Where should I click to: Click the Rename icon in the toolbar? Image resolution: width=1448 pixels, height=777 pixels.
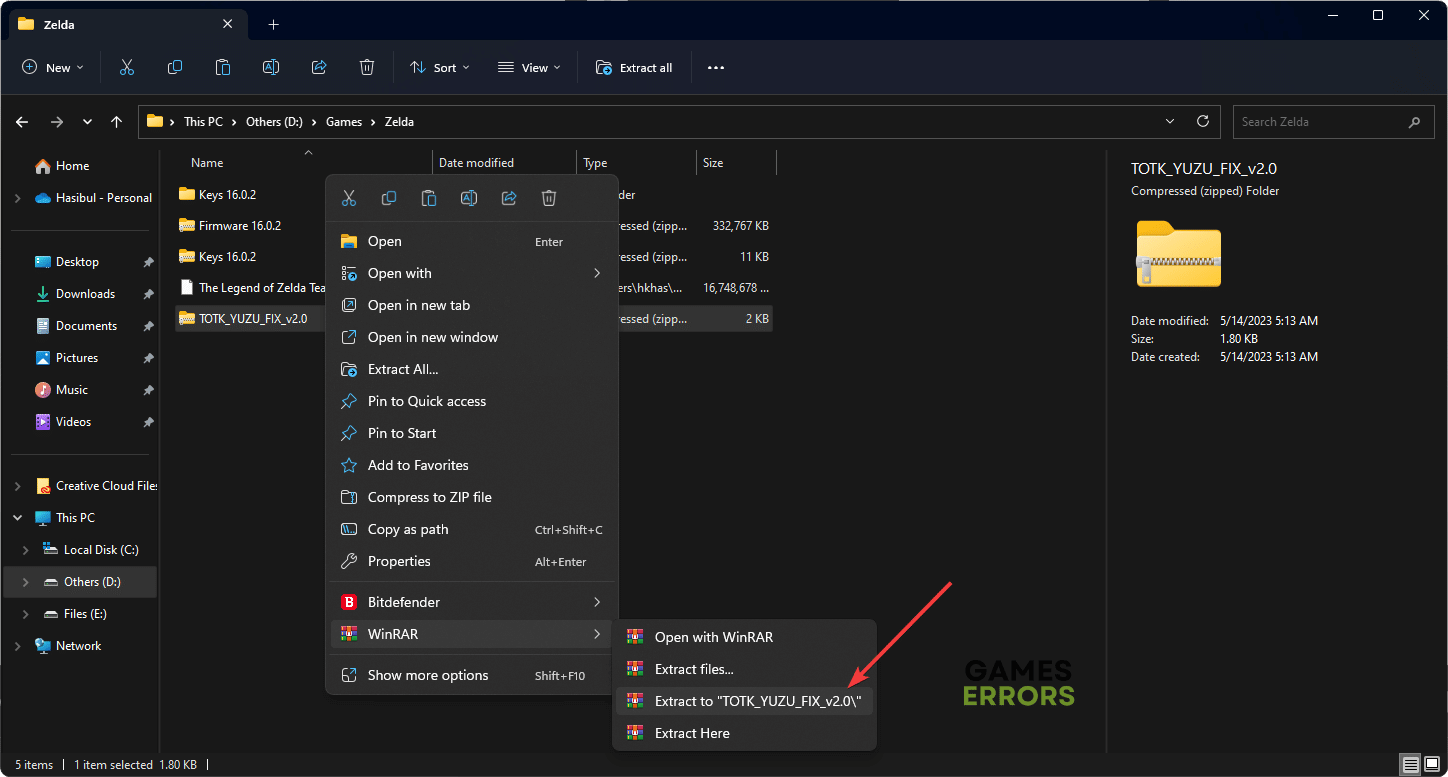[x=271, y=67]
